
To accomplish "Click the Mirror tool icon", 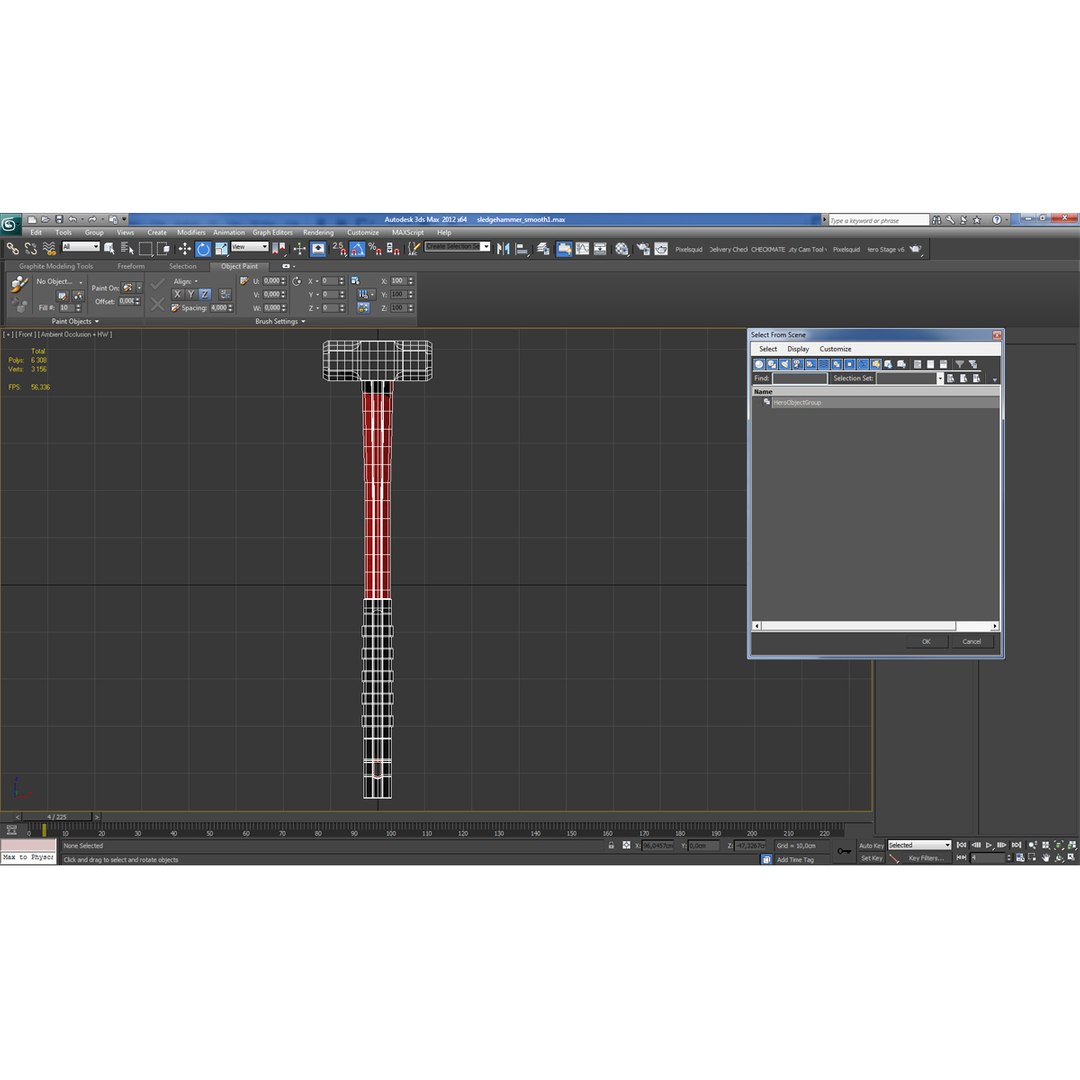I will click(503, 249).
